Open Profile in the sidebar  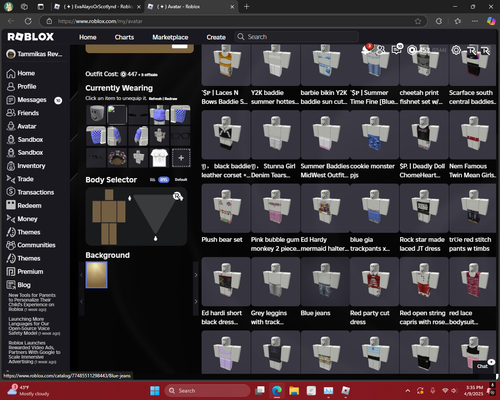click(x=21, y=87)
